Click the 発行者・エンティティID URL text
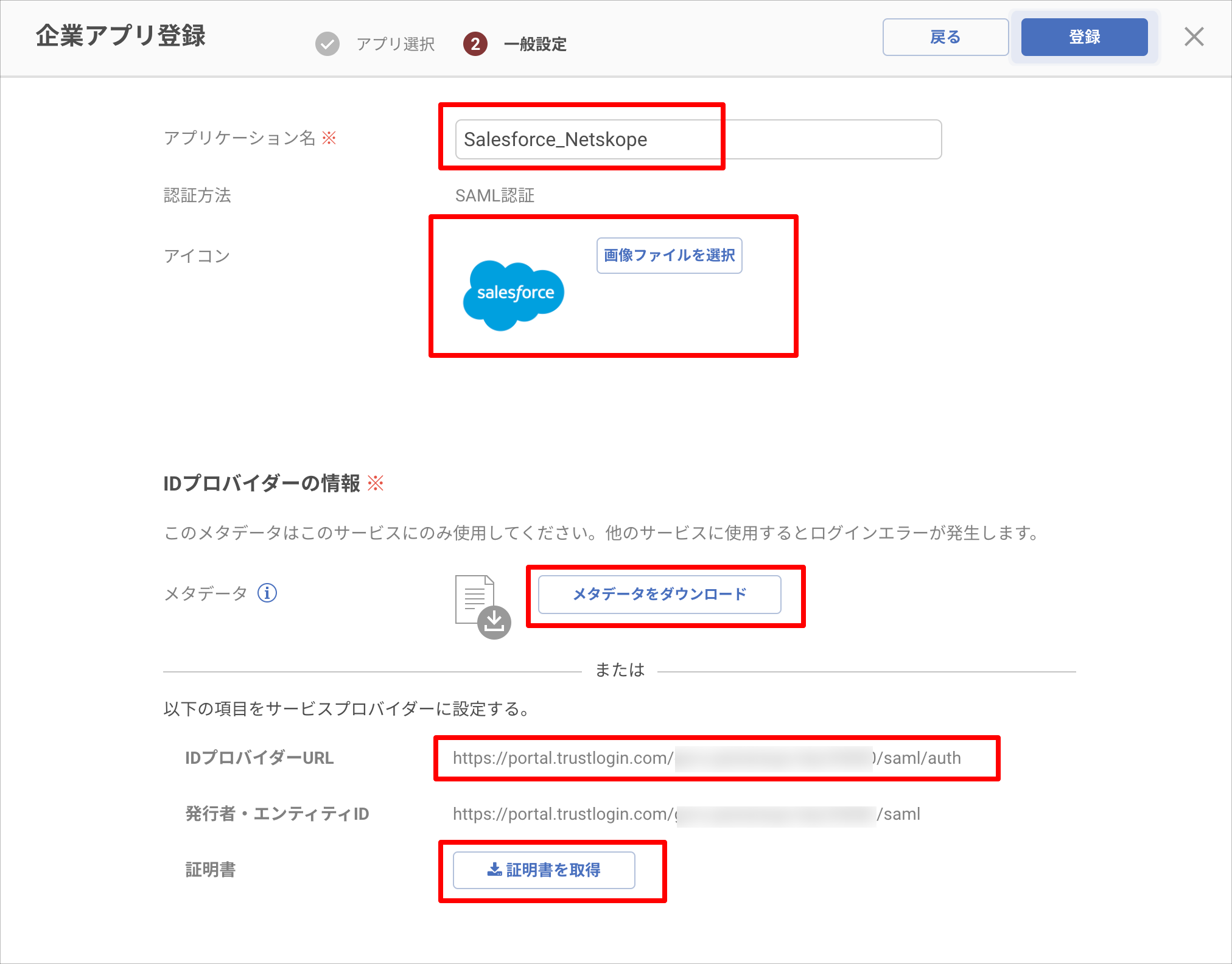The width and height of the screenshot is (1232, 964). [x=687, y=814]
